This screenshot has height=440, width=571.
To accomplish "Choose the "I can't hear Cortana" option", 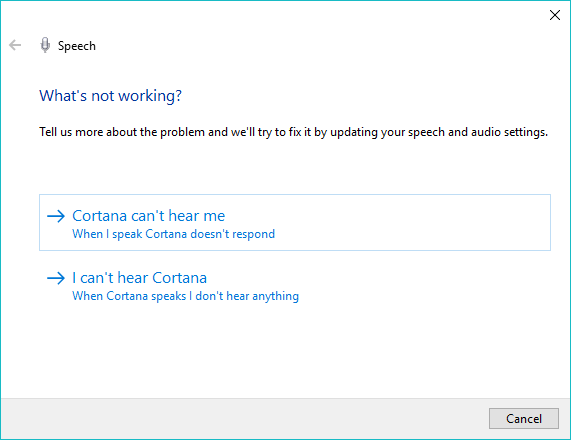I will [295, 285].
